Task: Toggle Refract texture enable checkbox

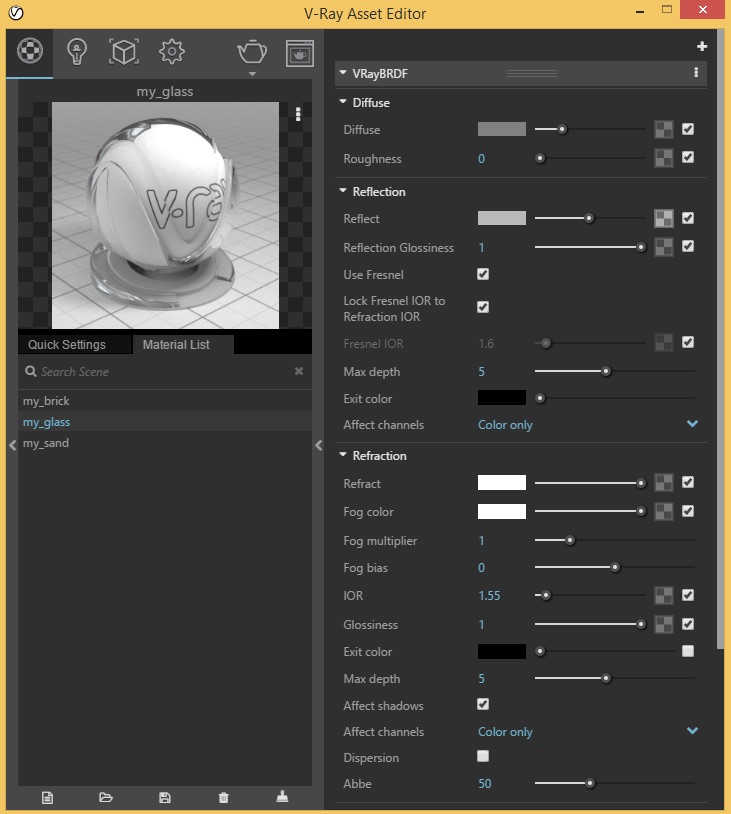Action: coord(688,482)
